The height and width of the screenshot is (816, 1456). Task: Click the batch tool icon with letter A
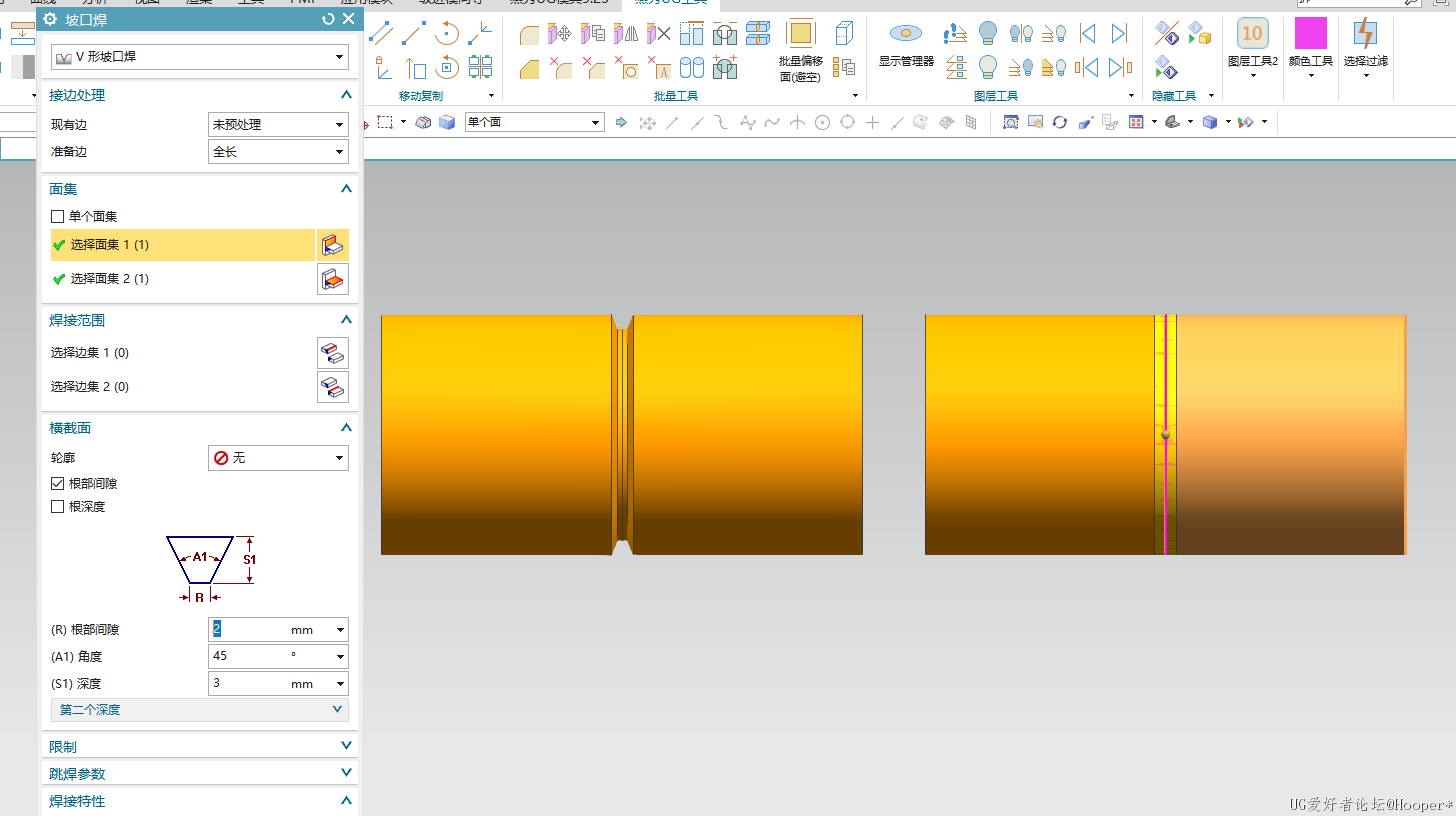(x=659, y=67)
